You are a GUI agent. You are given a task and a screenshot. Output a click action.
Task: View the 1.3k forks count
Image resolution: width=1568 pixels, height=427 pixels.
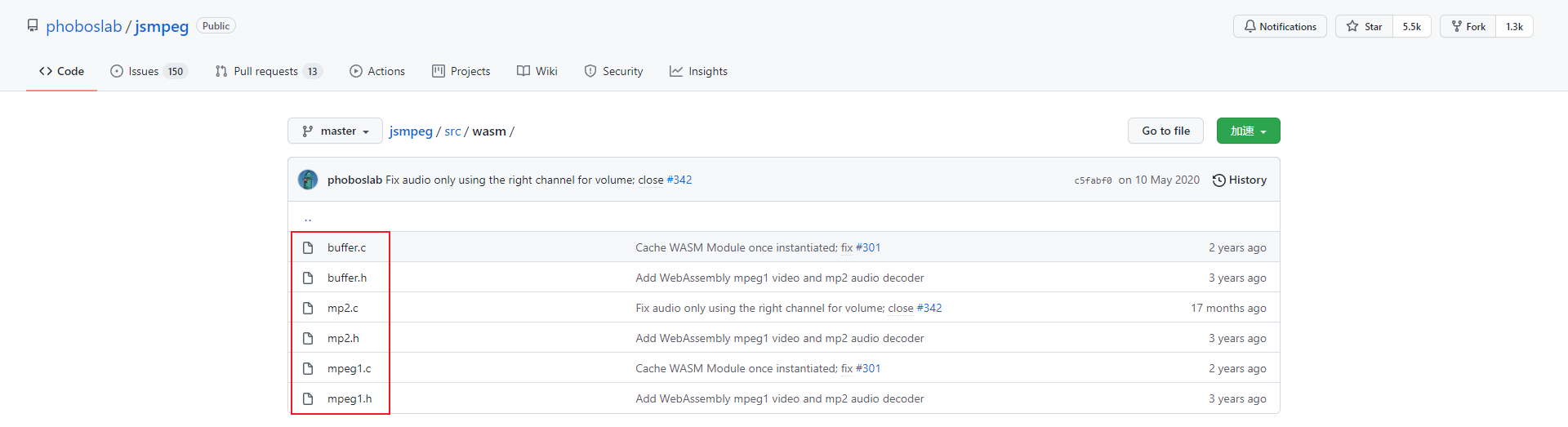point(1514,26)
